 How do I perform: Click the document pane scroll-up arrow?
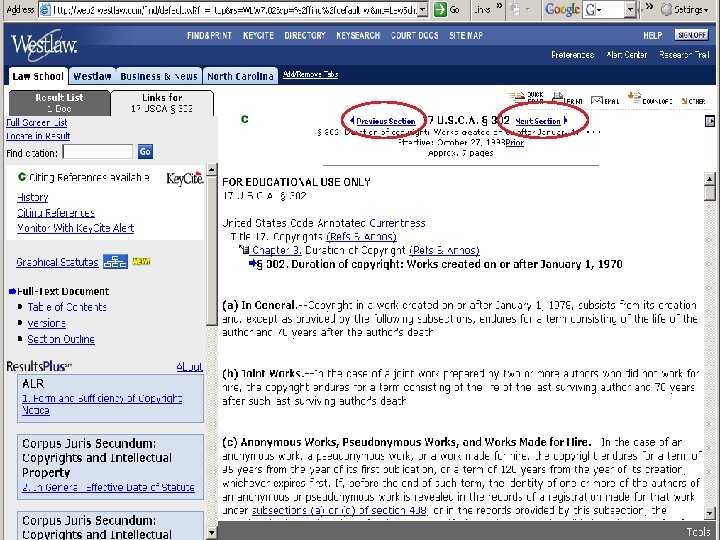point(709,179)
